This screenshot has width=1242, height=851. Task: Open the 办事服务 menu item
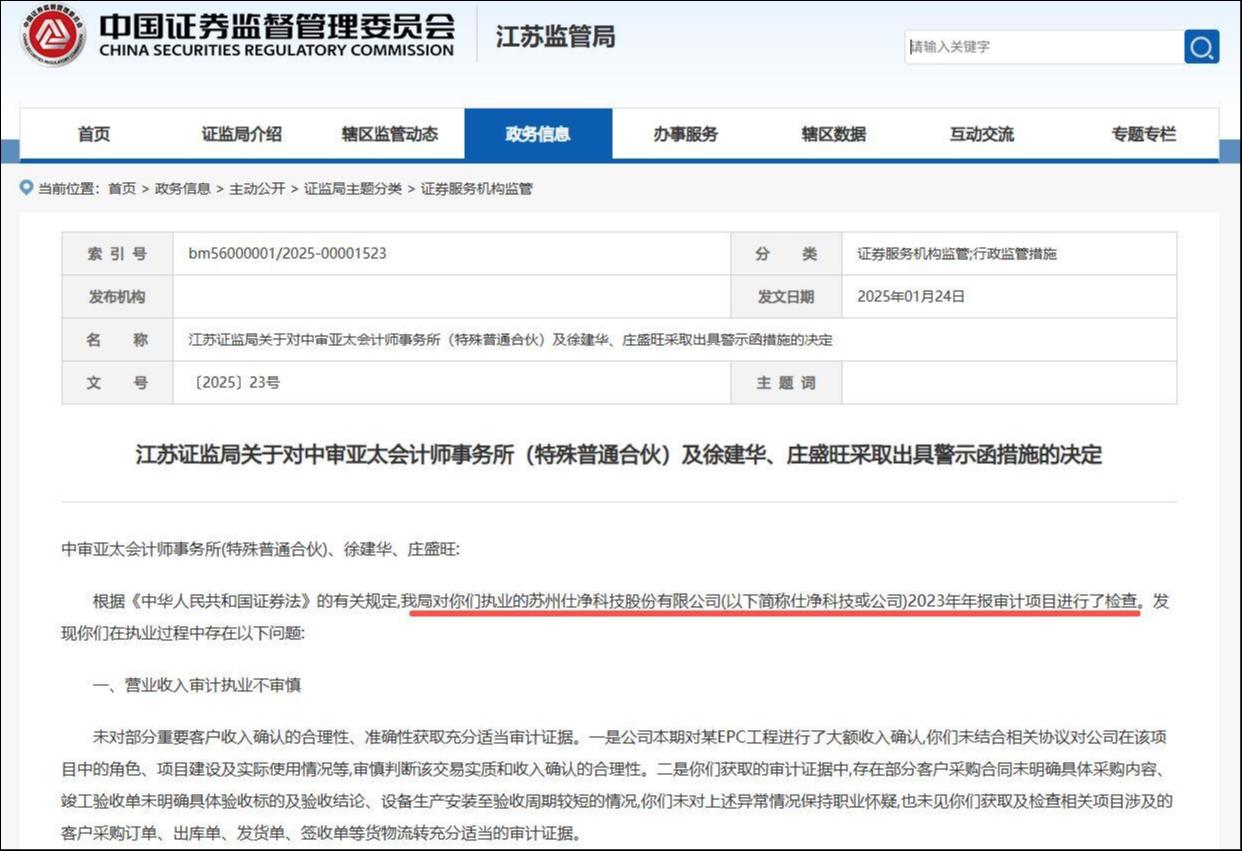[684, 133]
